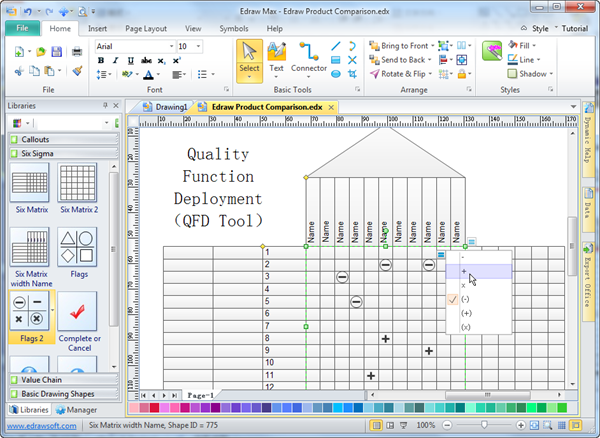Choose the (x) option in popup
The height and width of the screenshot is (438, 600).
tap(465, 327)
